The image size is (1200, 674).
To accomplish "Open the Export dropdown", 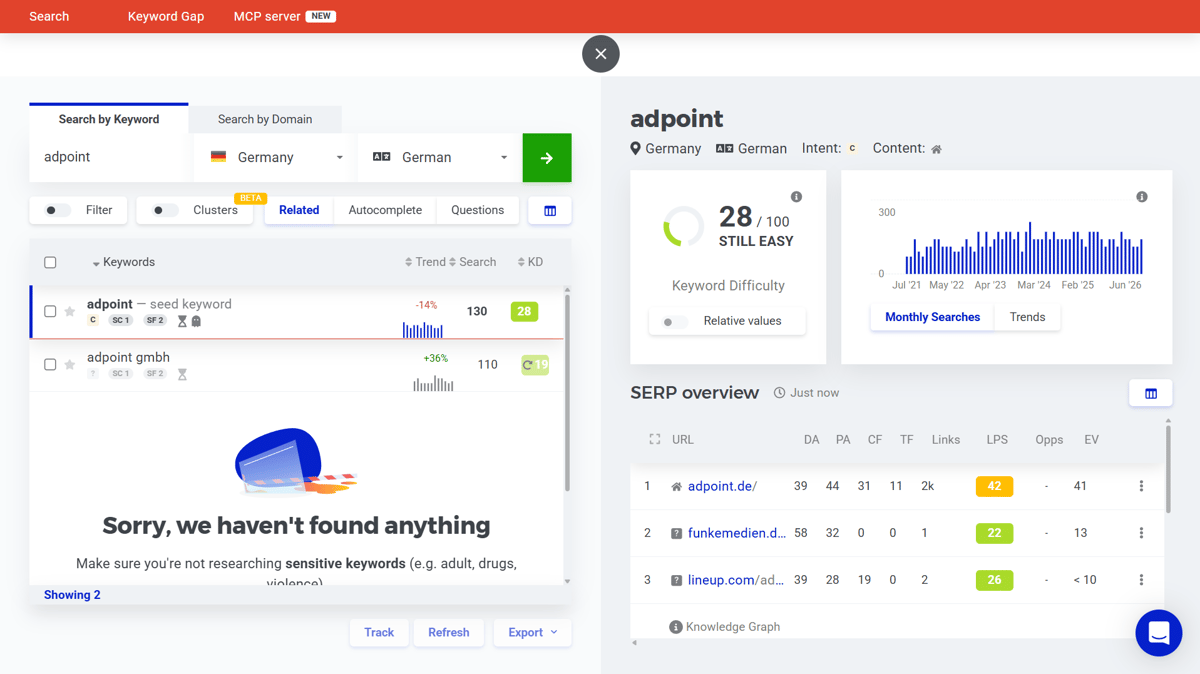I will (x=532, y=633).
